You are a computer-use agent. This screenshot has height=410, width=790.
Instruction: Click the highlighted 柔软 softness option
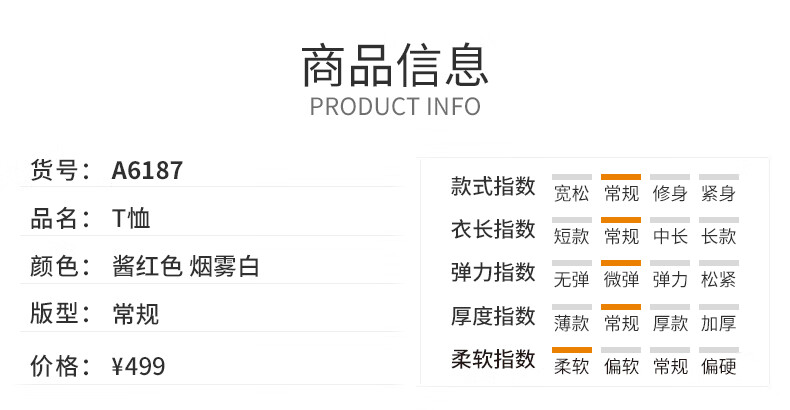point(571,366)
